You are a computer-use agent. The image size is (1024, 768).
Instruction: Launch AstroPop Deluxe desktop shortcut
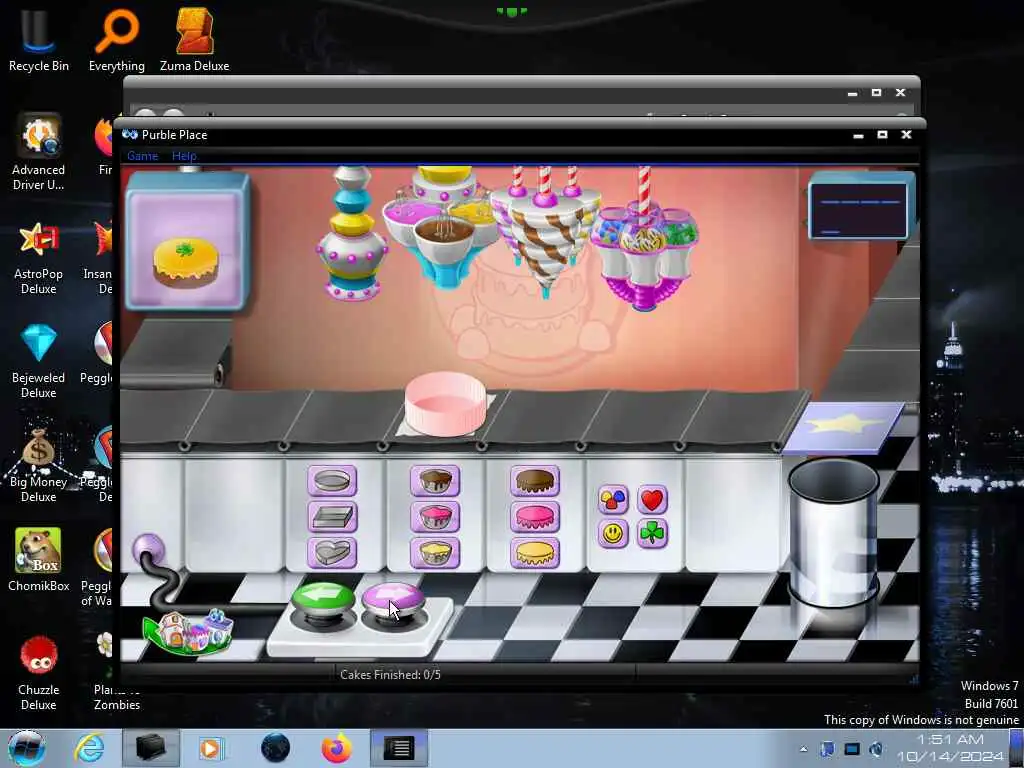tap(39, 257)
